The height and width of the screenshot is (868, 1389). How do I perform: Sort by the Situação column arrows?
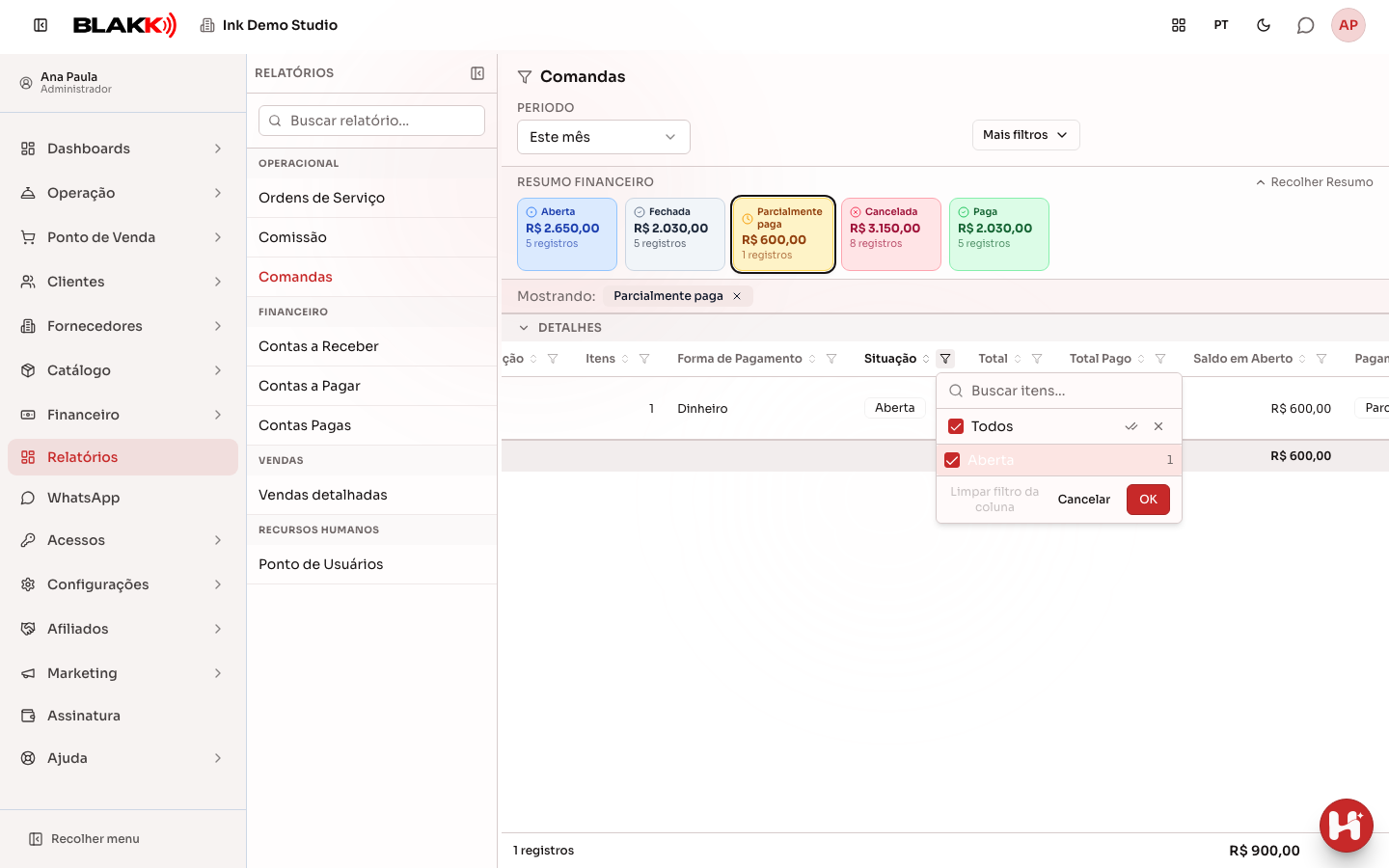(926, 359)
